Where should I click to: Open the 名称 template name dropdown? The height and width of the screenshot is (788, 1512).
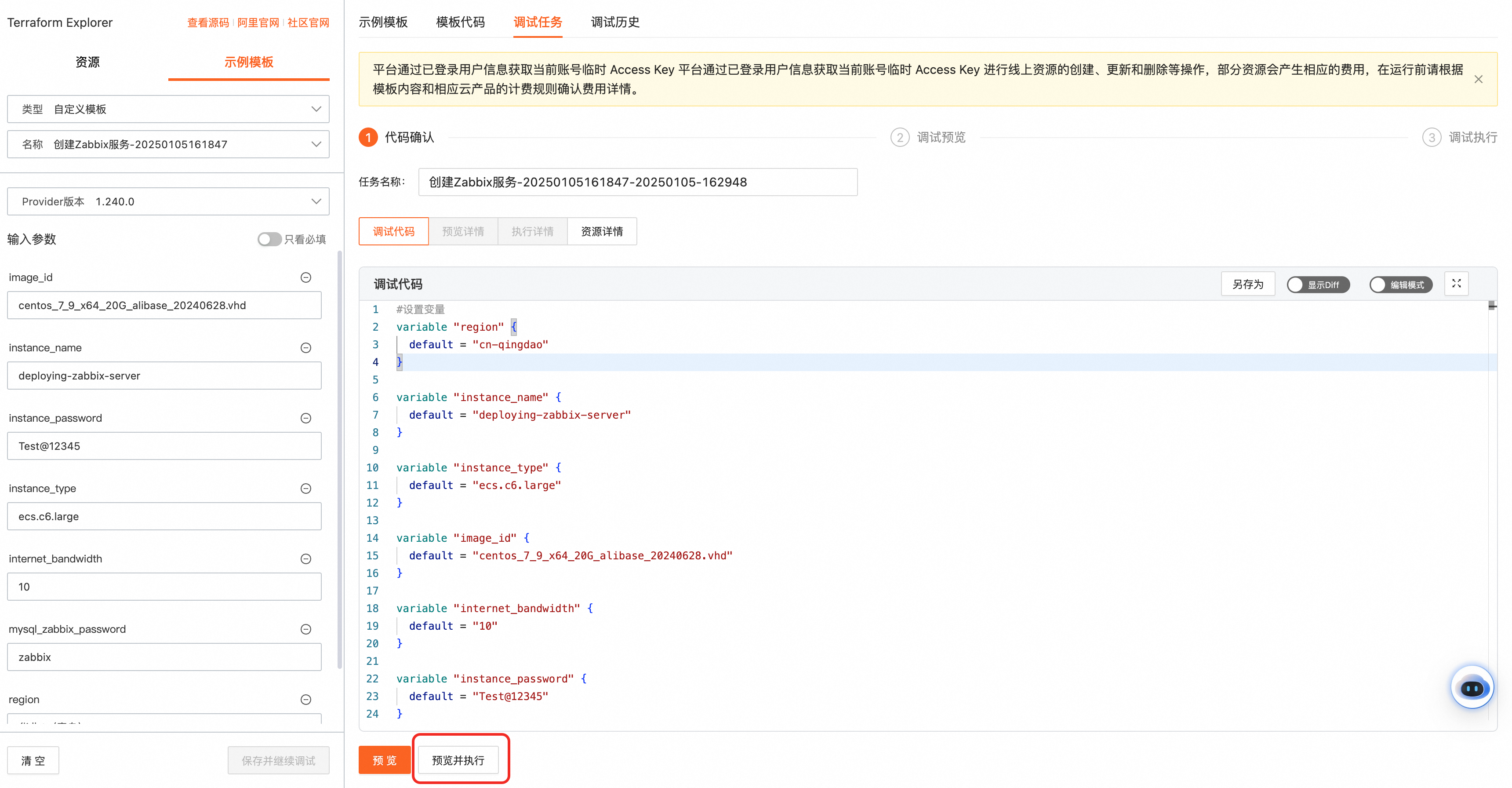click(x=168, y=144)
